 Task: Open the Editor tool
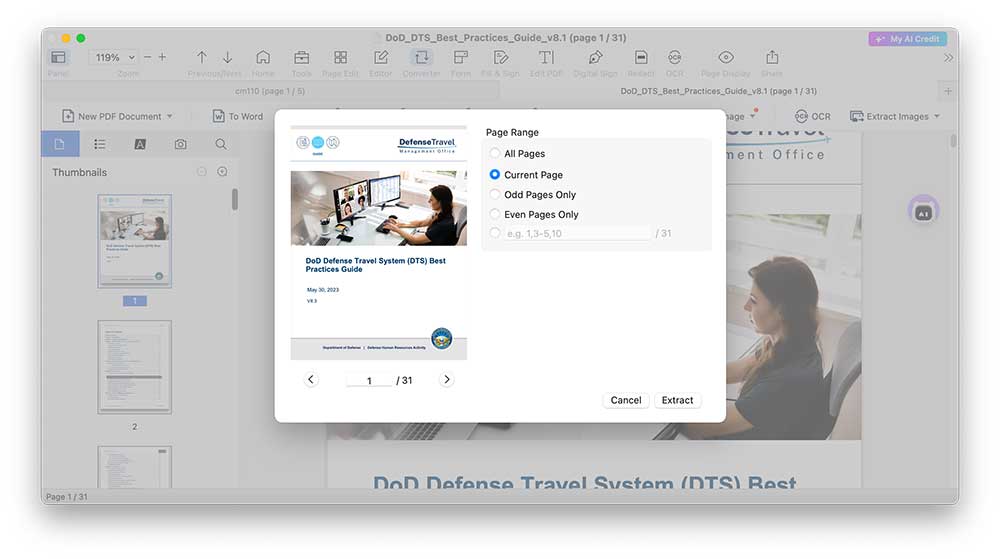pyautogui.click(x=381, y=57)
